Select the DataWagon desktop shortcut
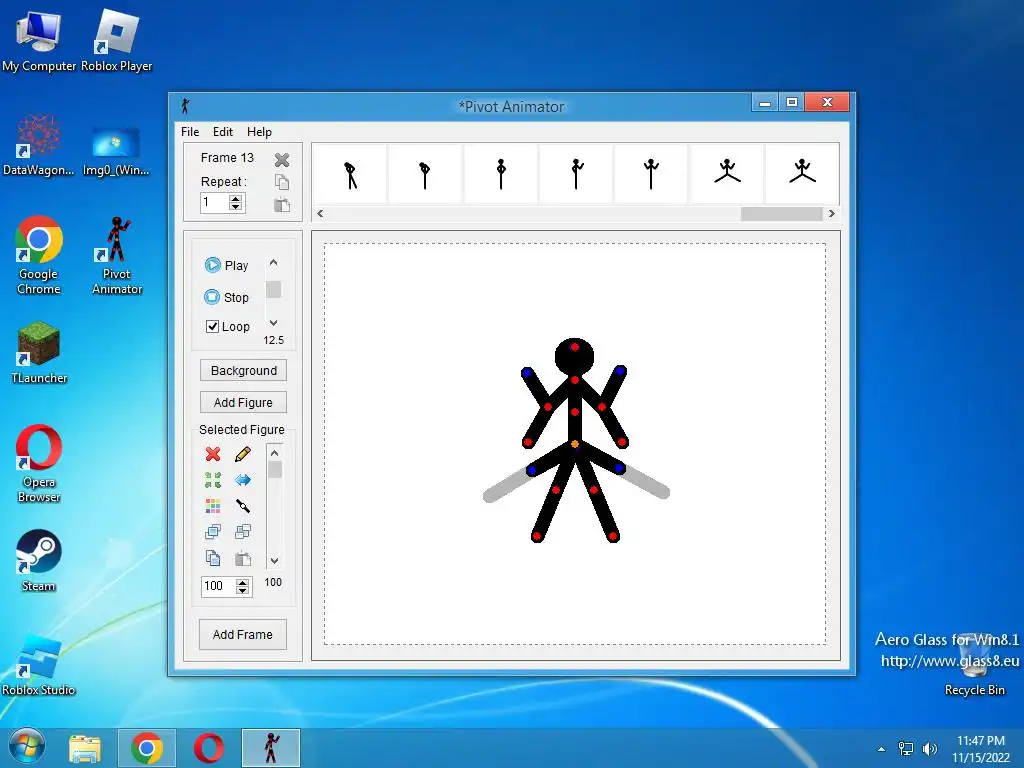Image resolution: width=1024 pixels, height=768 pixels. (39, 144)
